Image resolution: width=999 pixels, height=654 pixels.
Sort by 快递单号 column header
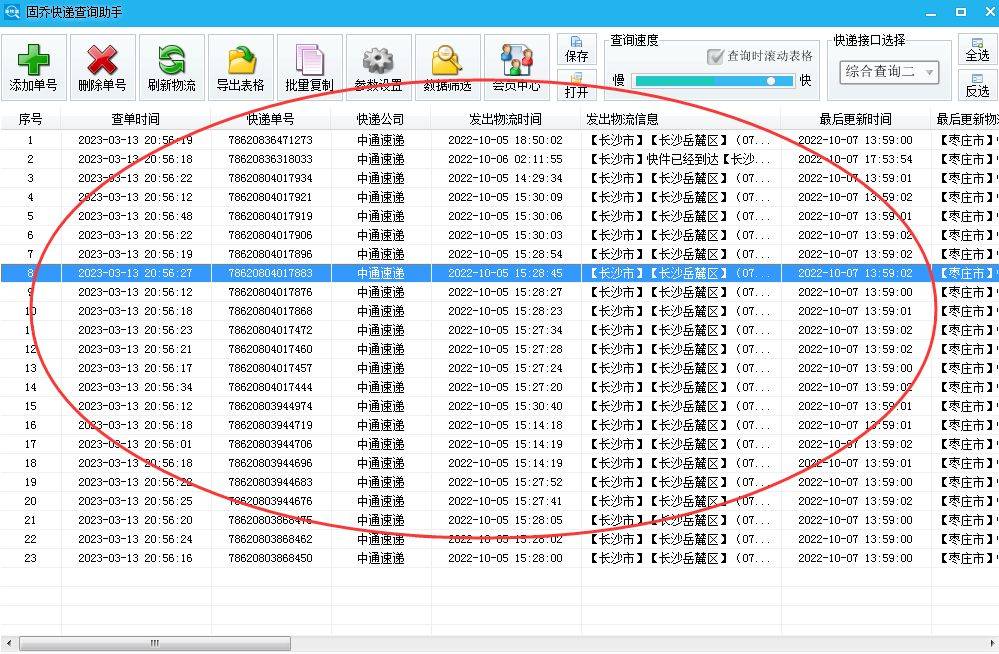point(271,119)
